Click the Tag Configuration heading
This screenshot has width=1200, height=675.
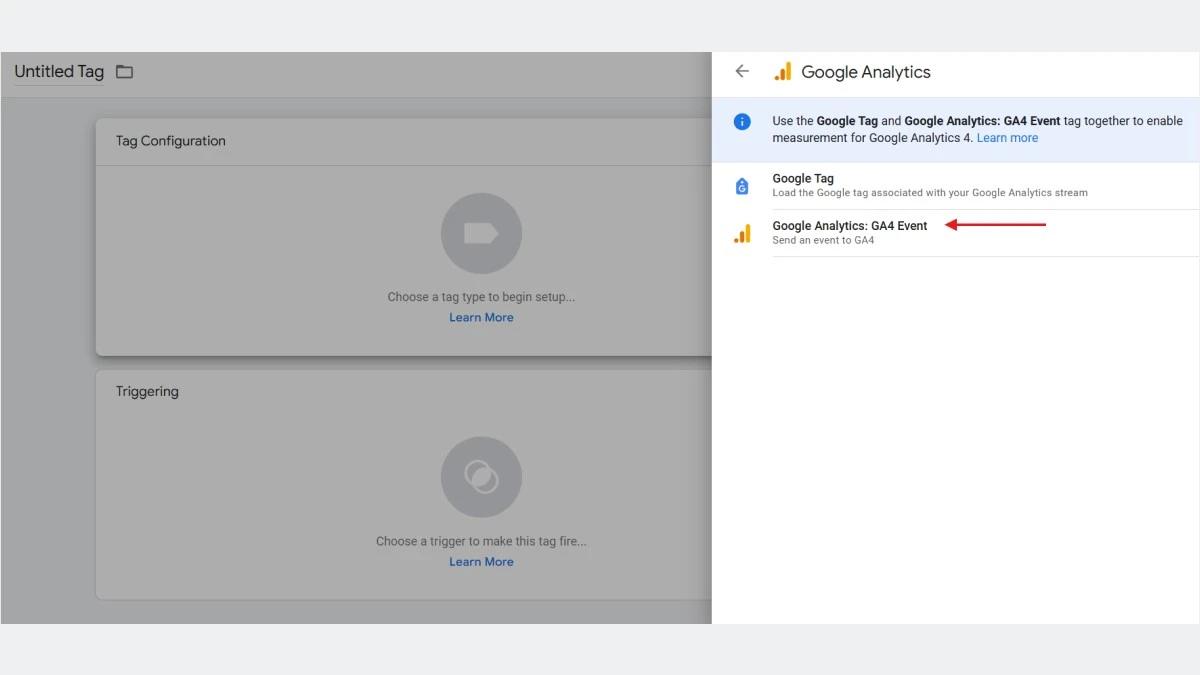click(171, 141)
